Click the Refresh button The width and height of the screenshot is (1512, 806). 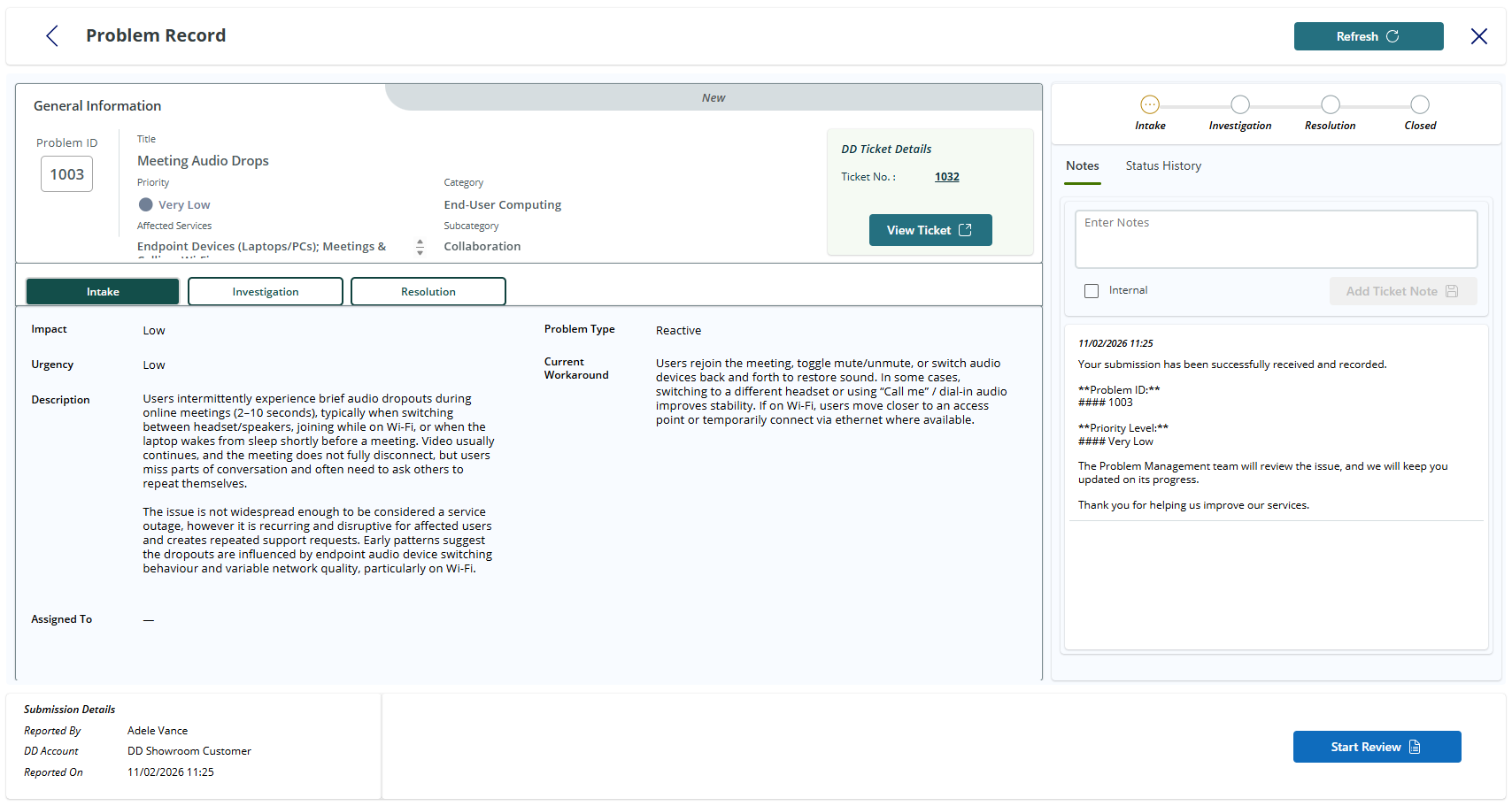point(1369,36)
